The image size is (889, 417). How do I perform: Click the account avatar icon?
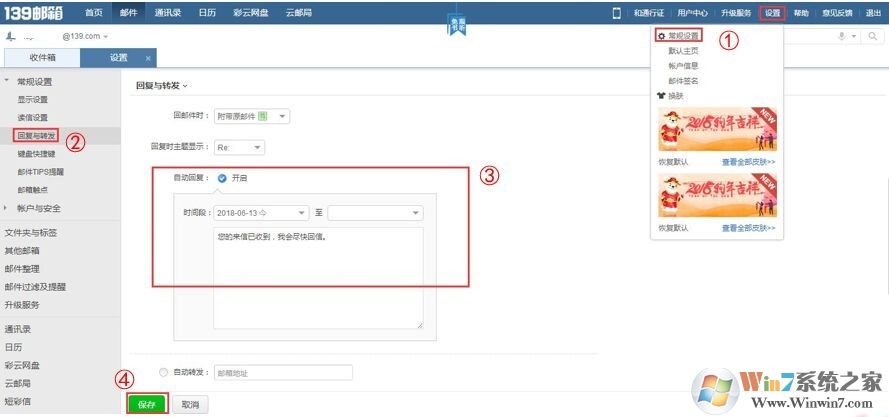pyautogui.click(x=10, y=36)
